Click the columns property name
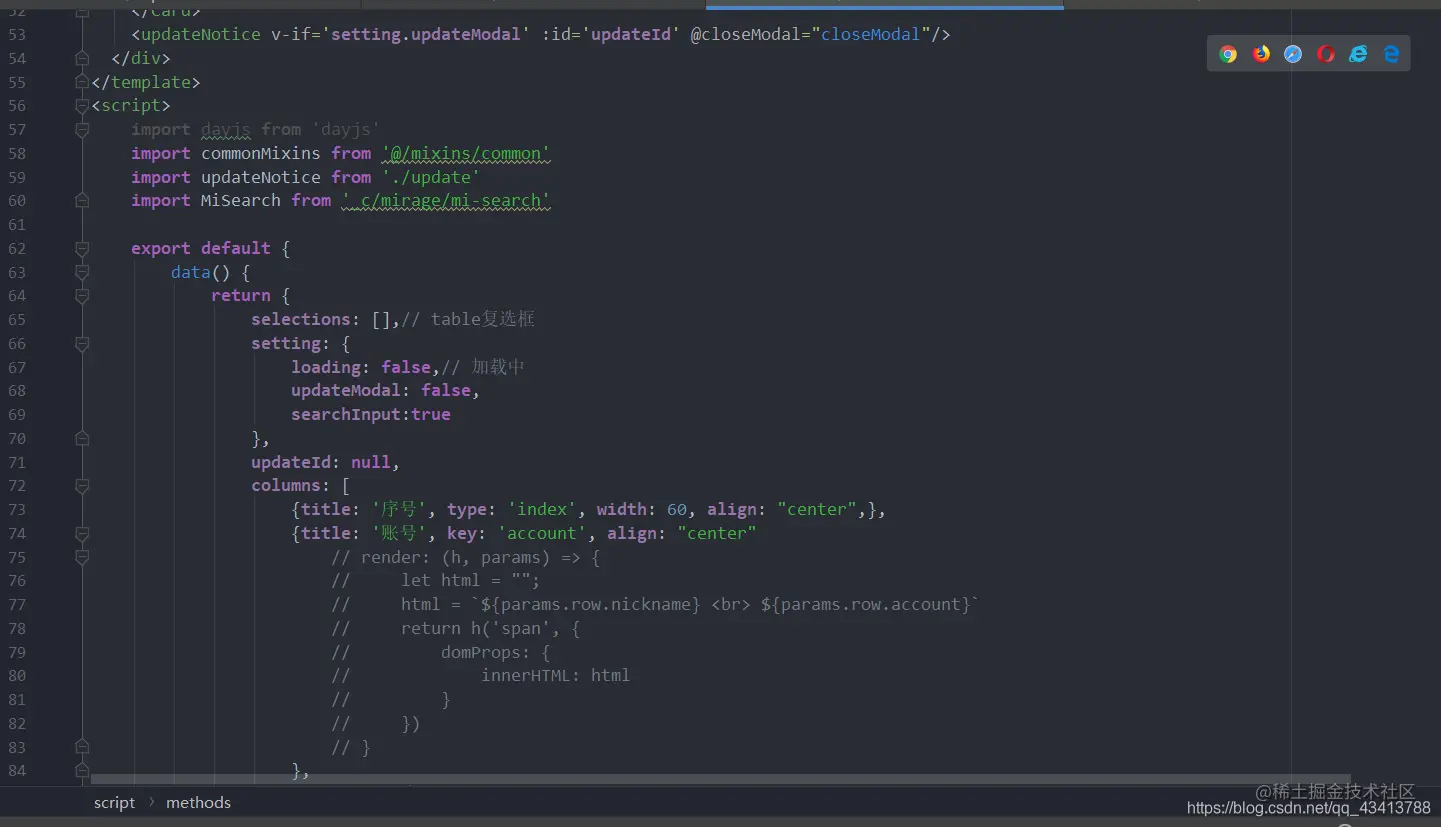 286,486
